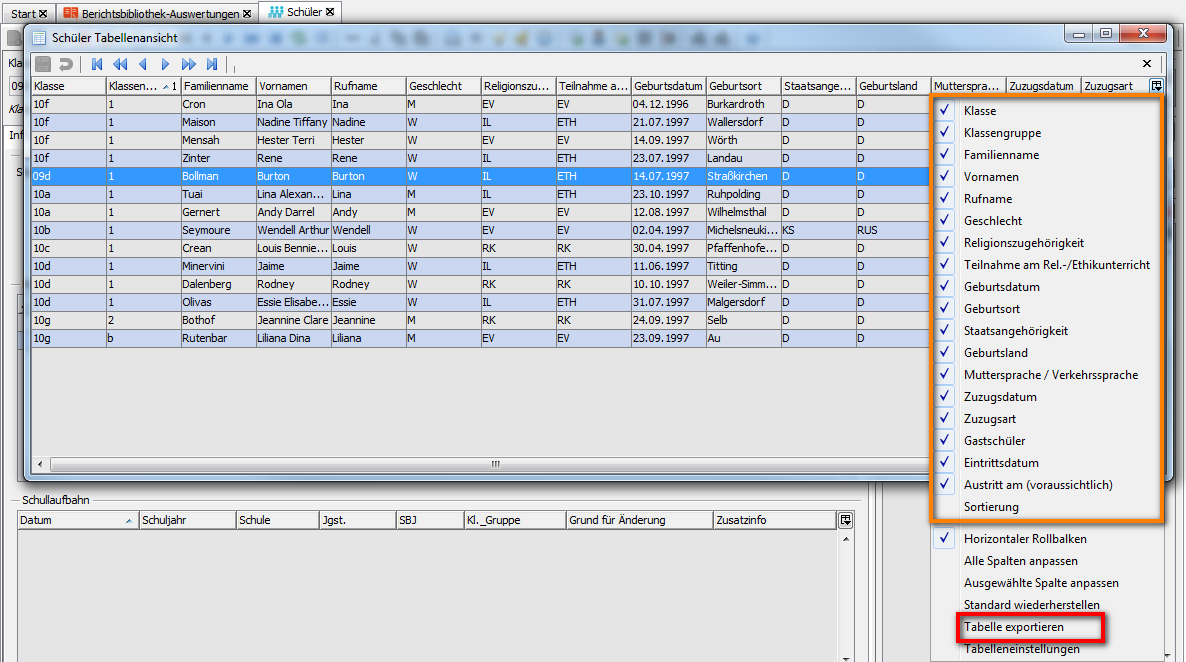Close the Tabellenansicht toolbar panel with X
This screenshot has width=1186, height=662.
pos(1147,64)
